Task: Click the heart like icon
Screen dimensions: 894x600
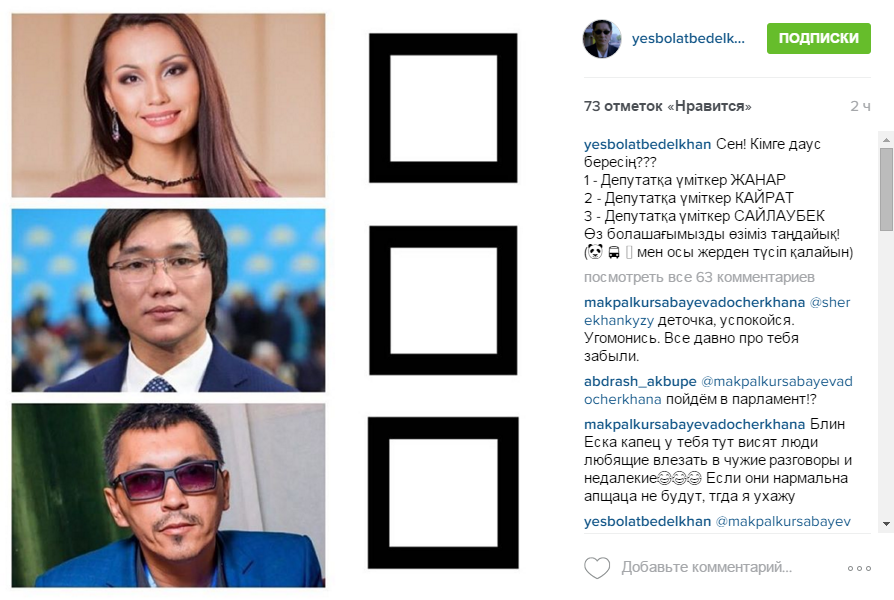Action: point(597,567)
